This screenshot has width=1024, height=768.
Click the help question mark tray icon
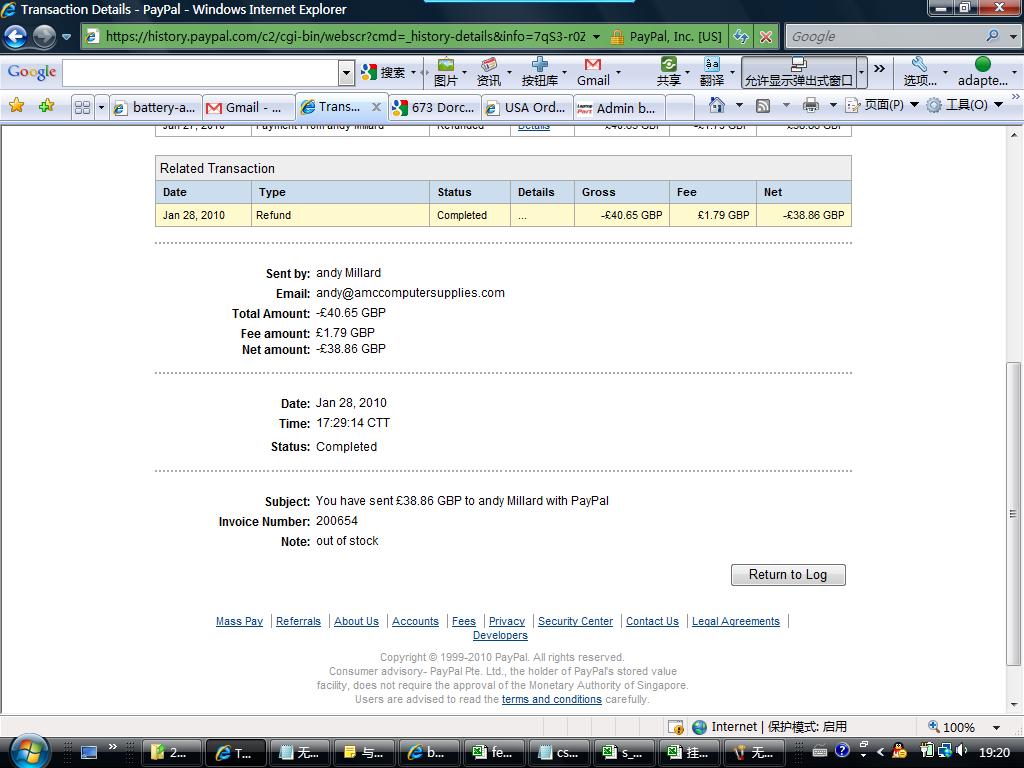click(x=842, y=751)
